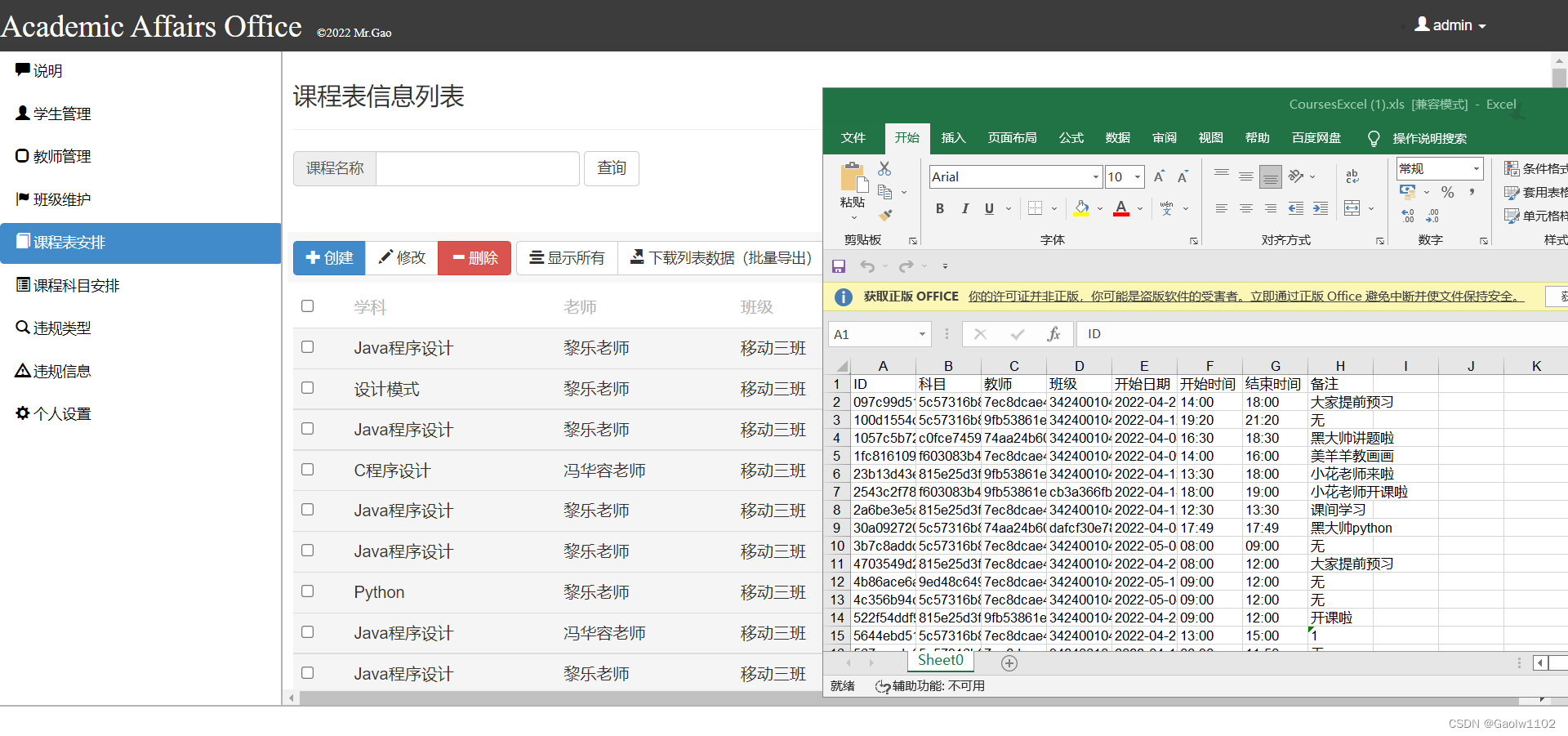Click the Decrease Font Size icon

tap(1183, 176)
